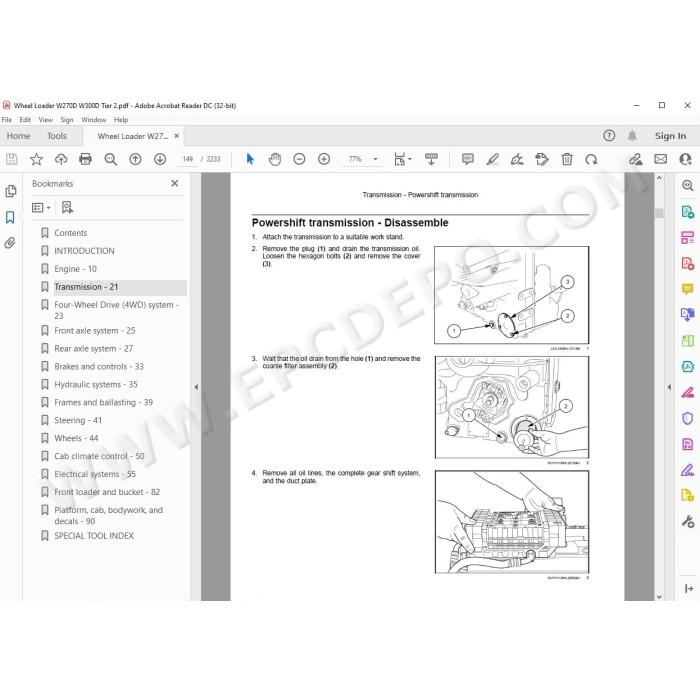Click the Print file icon
The height and width of the screenshot is (700, 700).
click(85, 159)
